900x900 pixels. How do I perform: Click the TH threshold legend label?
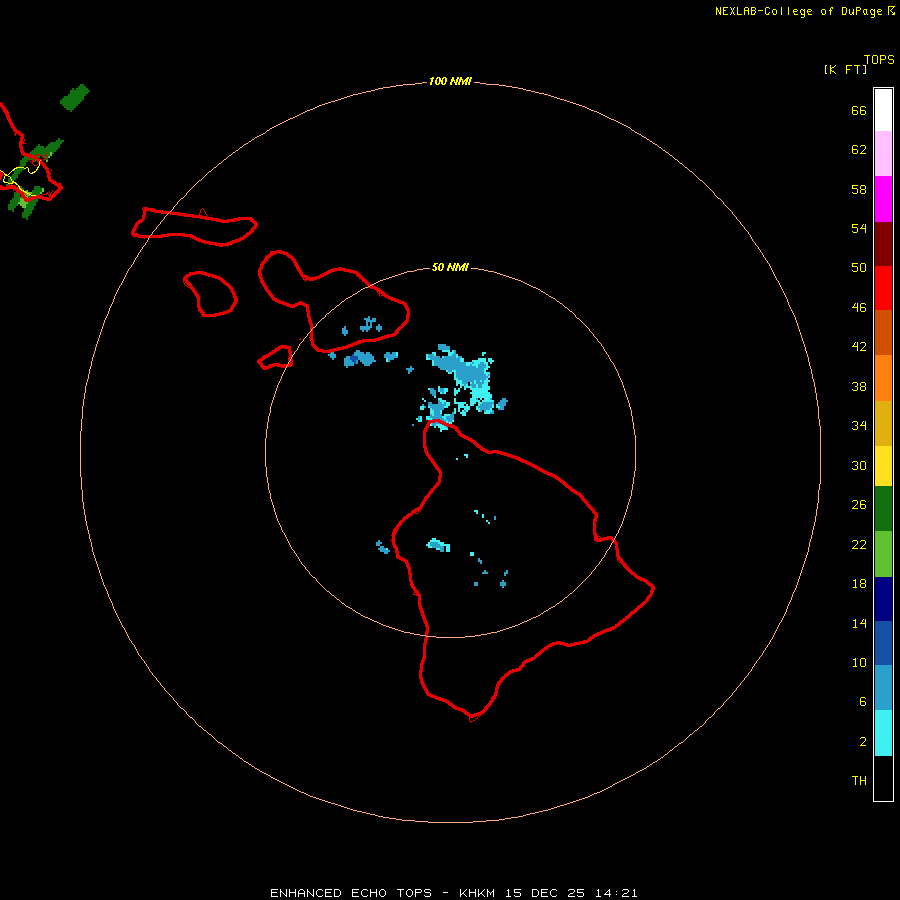coord(859,781)
